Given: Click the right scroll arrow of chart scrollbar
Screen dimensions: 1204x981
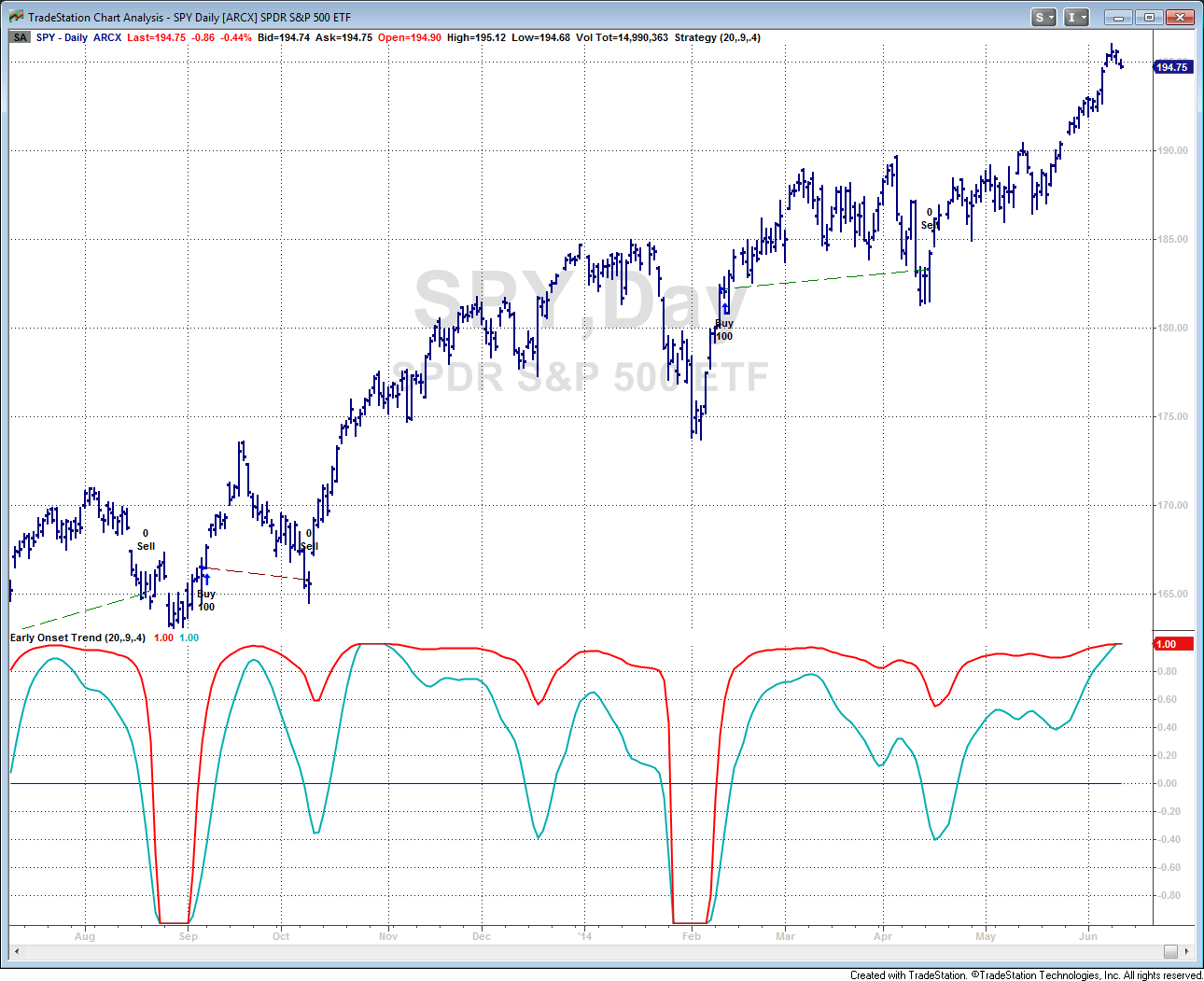Looking at the screenshot, I should pyautogui.click(x=1186, y=951).
